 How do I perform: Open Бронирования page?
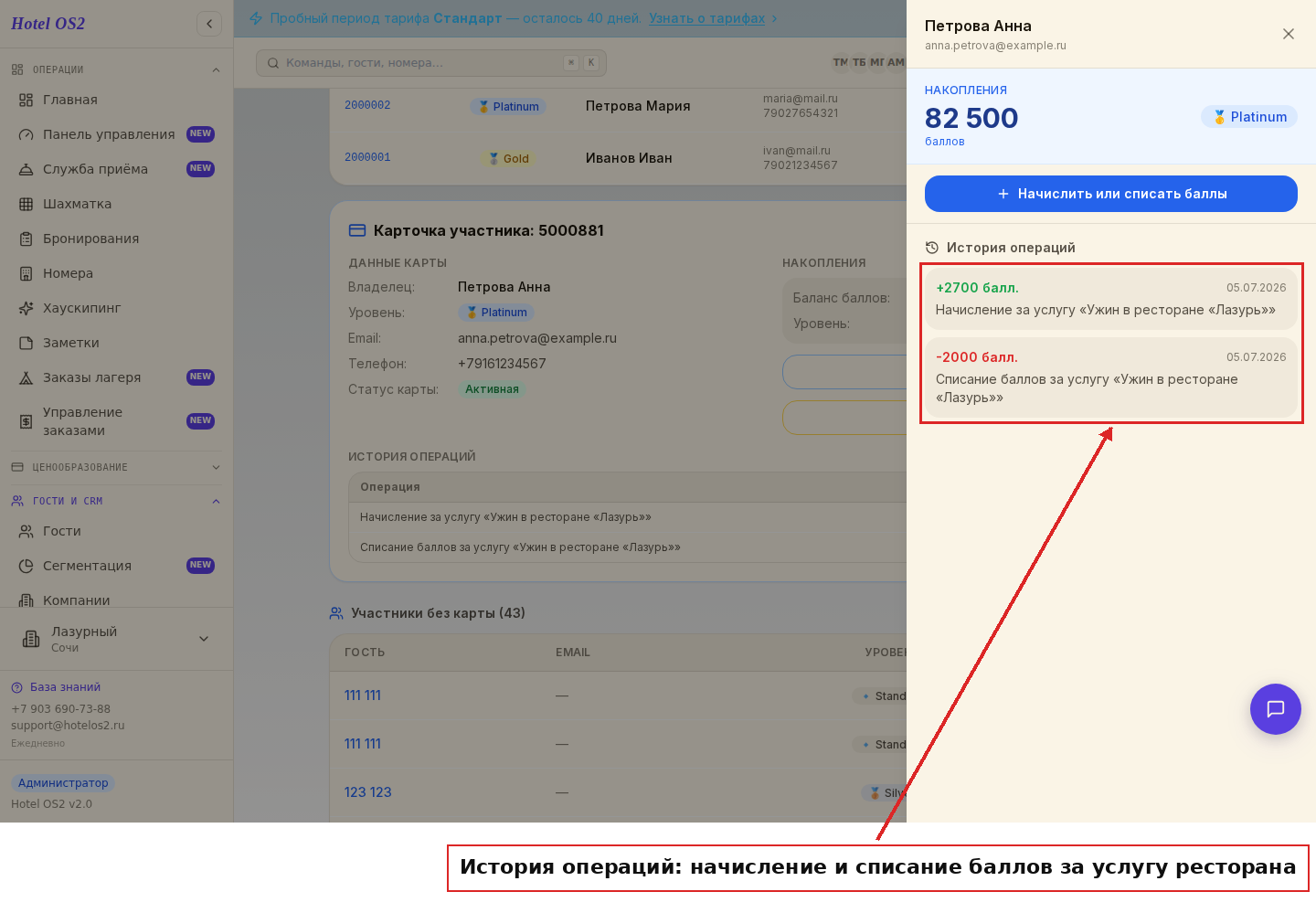(x=116, y=239)
